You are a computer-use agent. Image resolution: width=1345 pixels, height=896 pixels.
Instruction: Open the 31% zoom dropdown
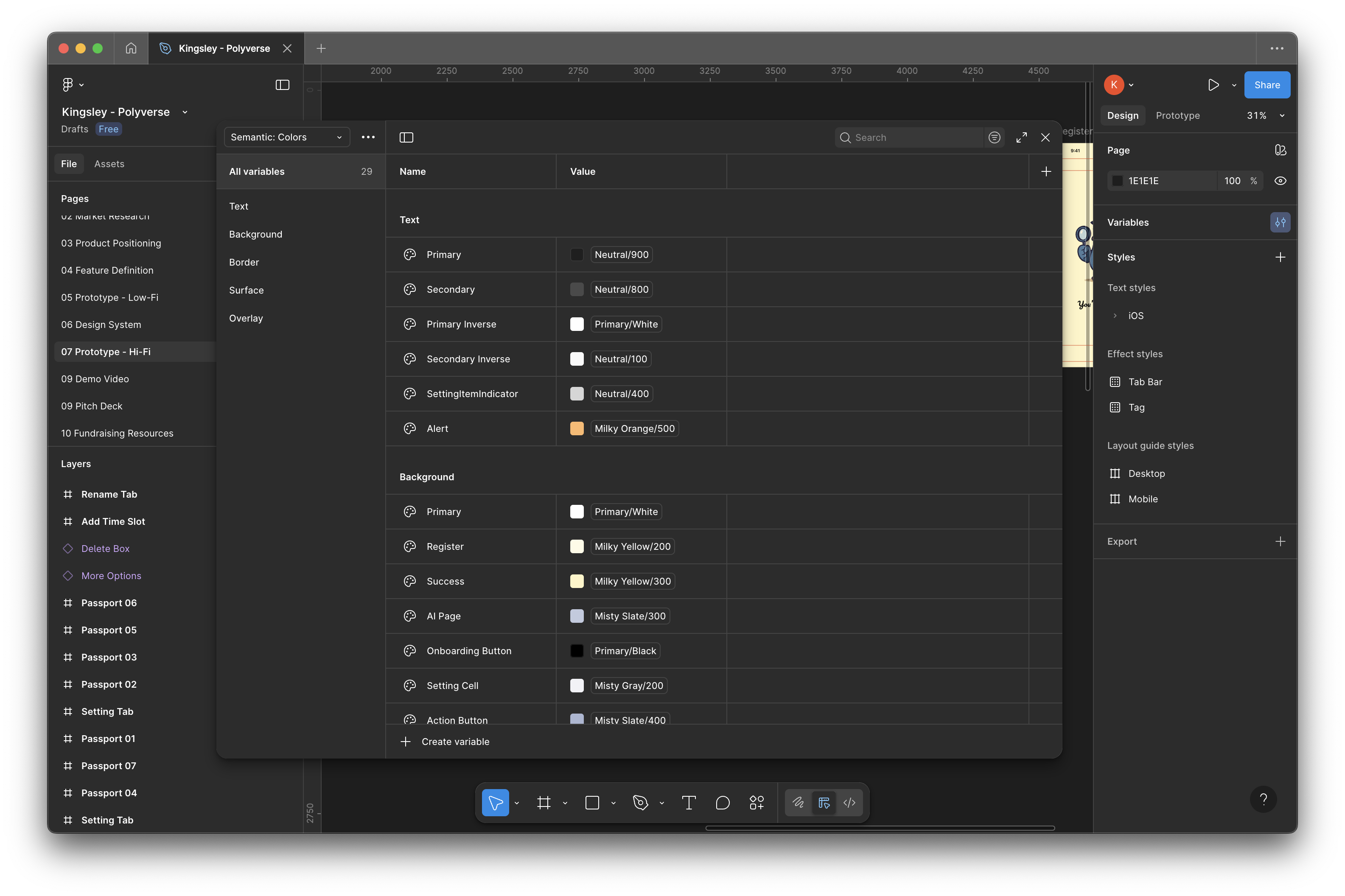pyautogui.click(x=1264, y=115)
